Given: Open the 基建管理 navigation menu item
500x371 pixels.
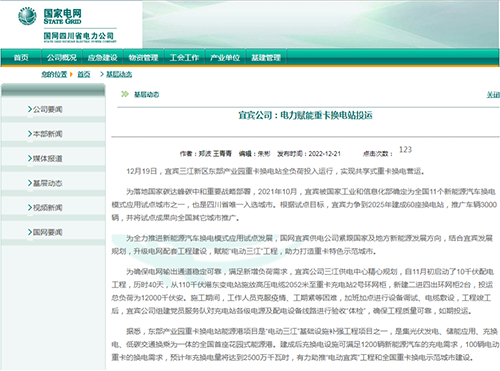Looking at the screenshot, I should pos(266,58).
